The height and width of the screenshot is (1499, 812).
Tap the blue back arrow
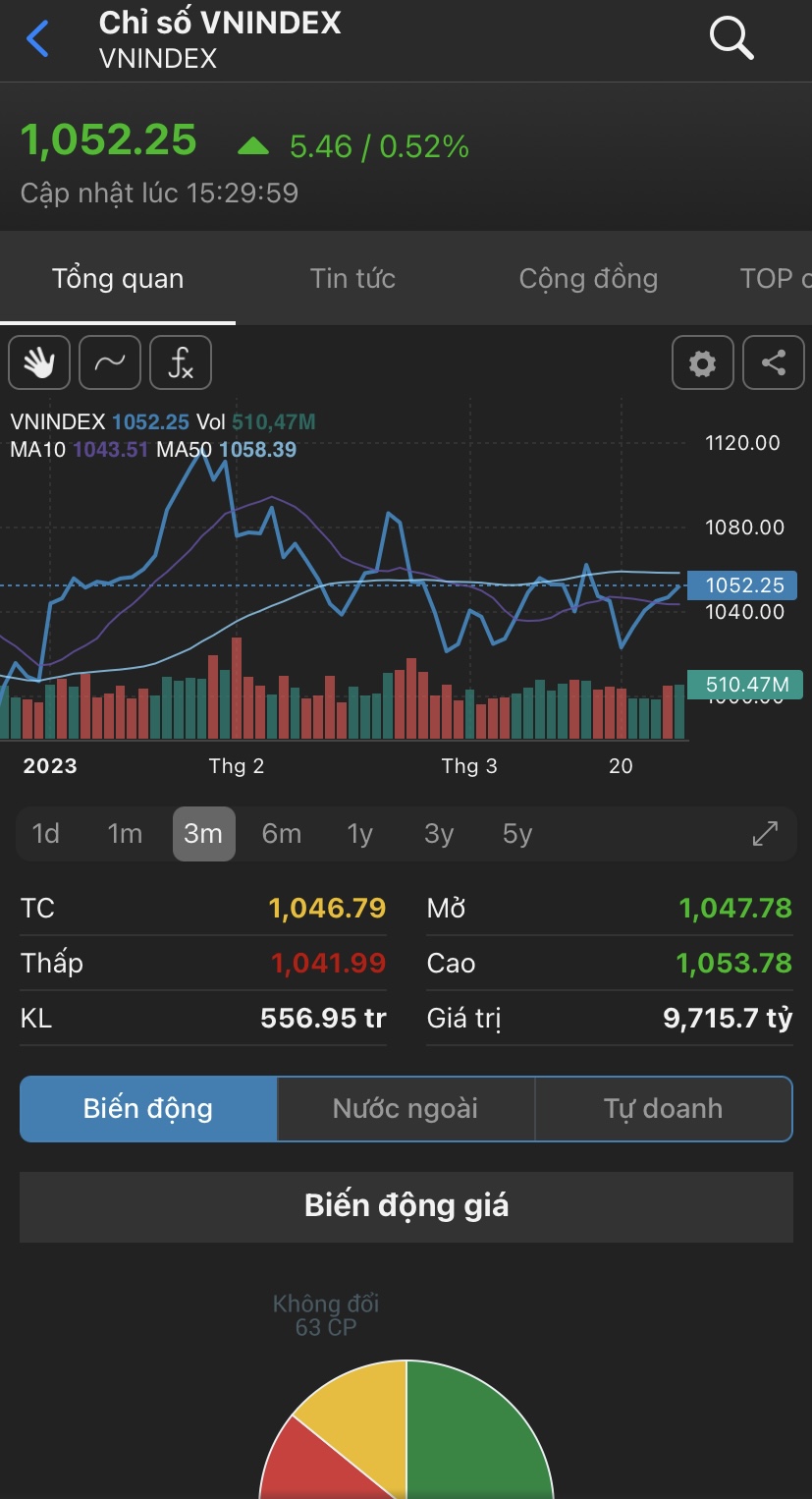37,40
